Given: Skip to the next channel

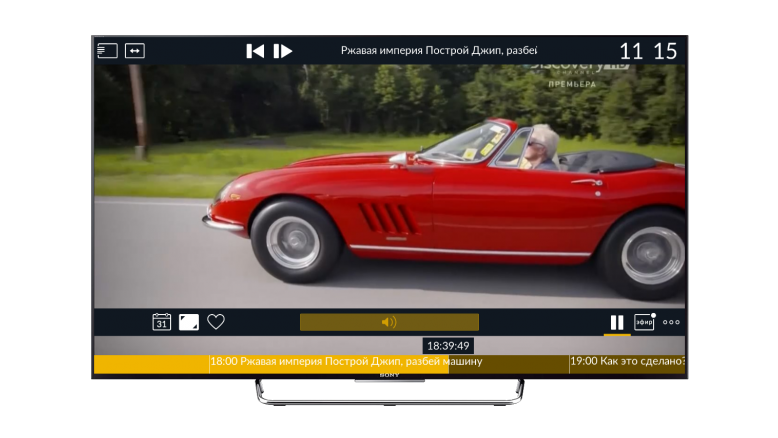Looking at the screenshot, I should pos(283,51).
